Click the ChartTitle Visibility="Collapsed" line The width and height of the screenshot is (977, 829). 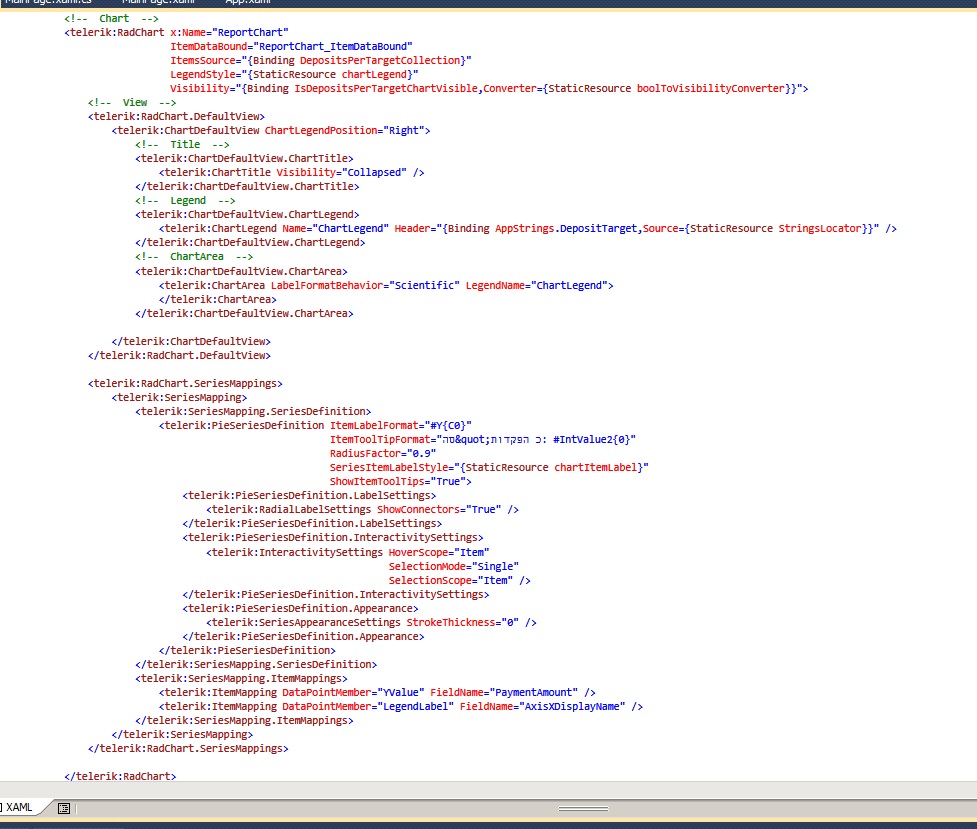292,172
